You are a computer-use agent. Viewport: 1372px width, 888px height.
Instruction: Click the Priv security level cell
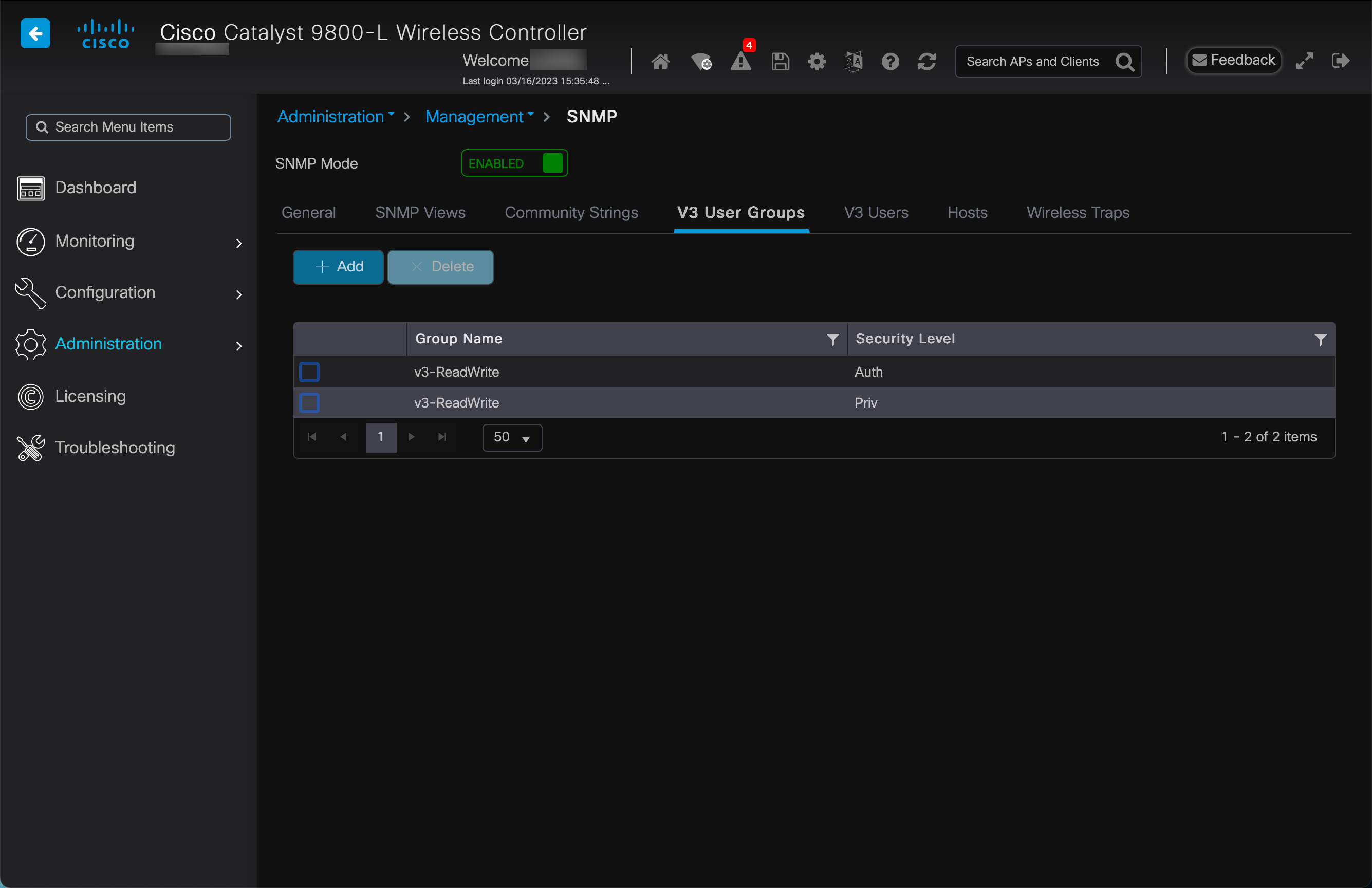point(866,402)
